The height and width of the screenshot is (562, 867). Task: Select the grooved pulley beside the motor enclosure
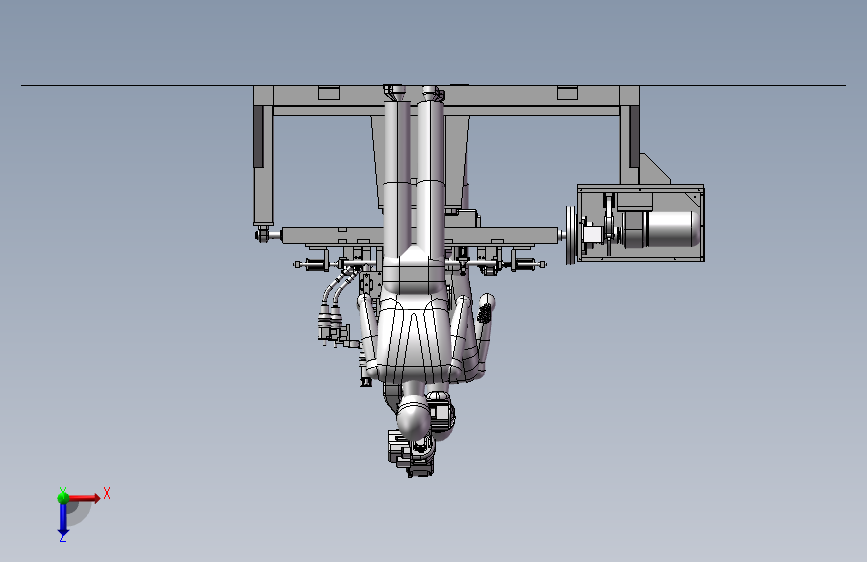[x=571, y=235]
